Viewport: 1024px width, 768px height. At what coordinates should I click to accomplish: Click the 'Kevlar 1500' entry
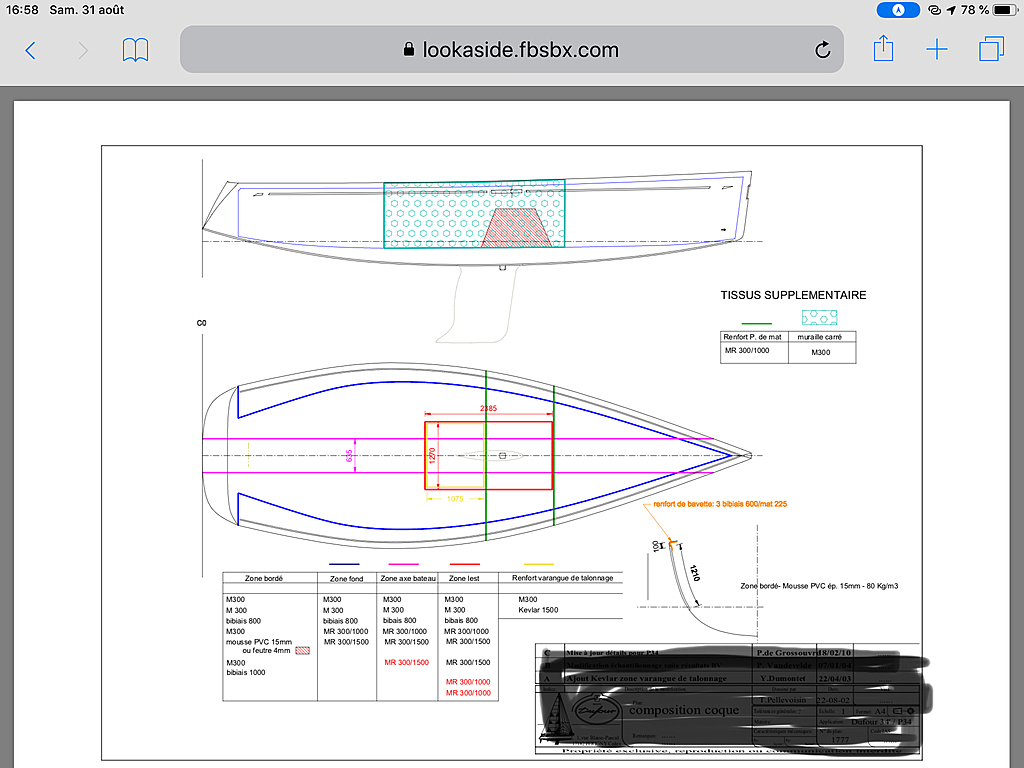coord(538,610)
